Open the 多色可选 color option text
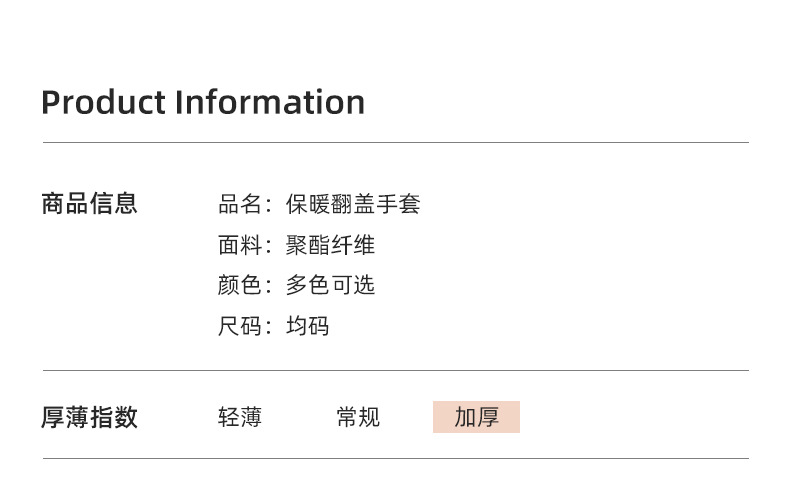This screenshot has height=501, width=790. point(330,285)
